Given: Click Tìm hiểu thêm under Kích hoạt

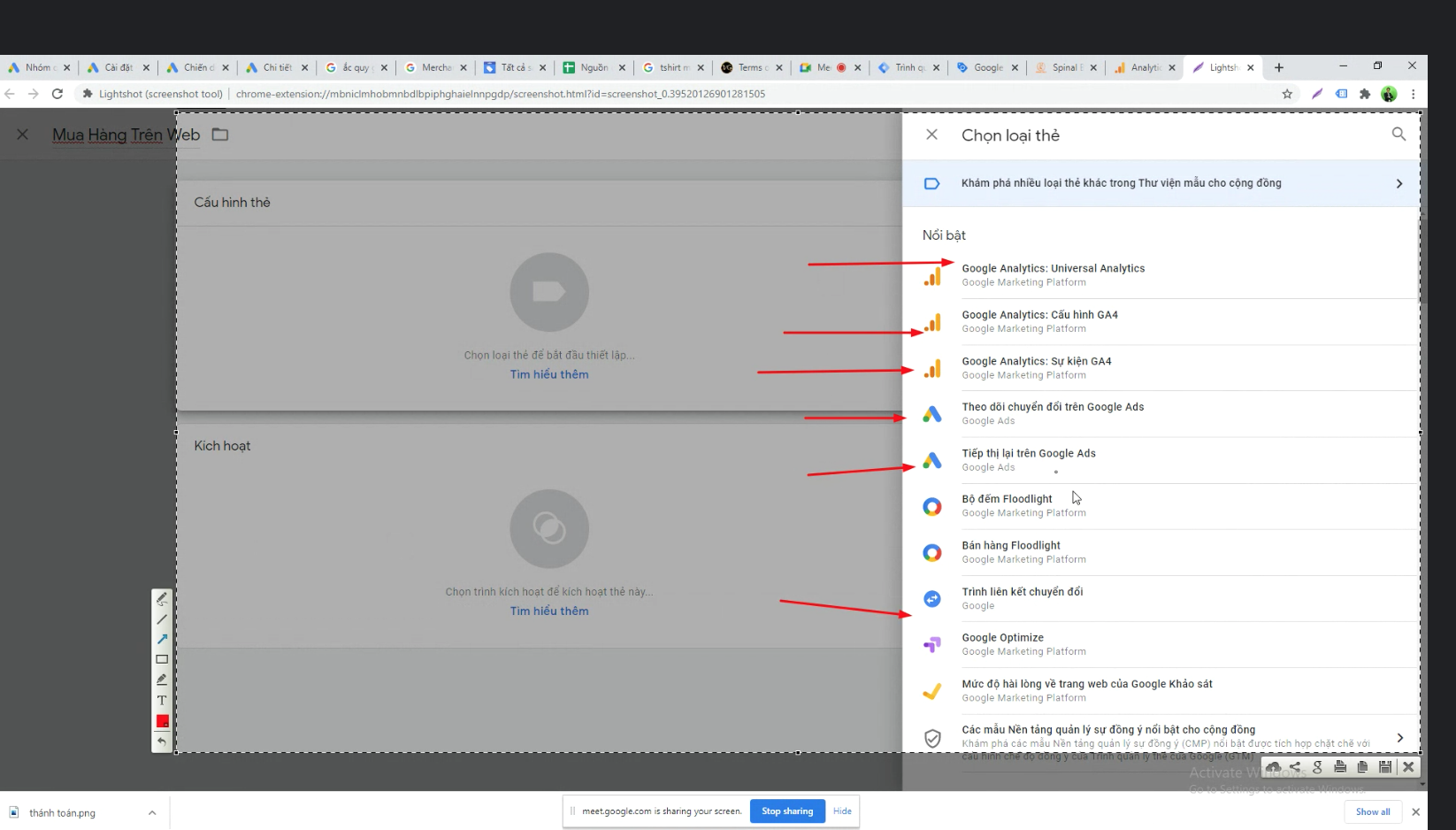Looking at the screenshot, I should pyautogui.click(x=549, y=611).
